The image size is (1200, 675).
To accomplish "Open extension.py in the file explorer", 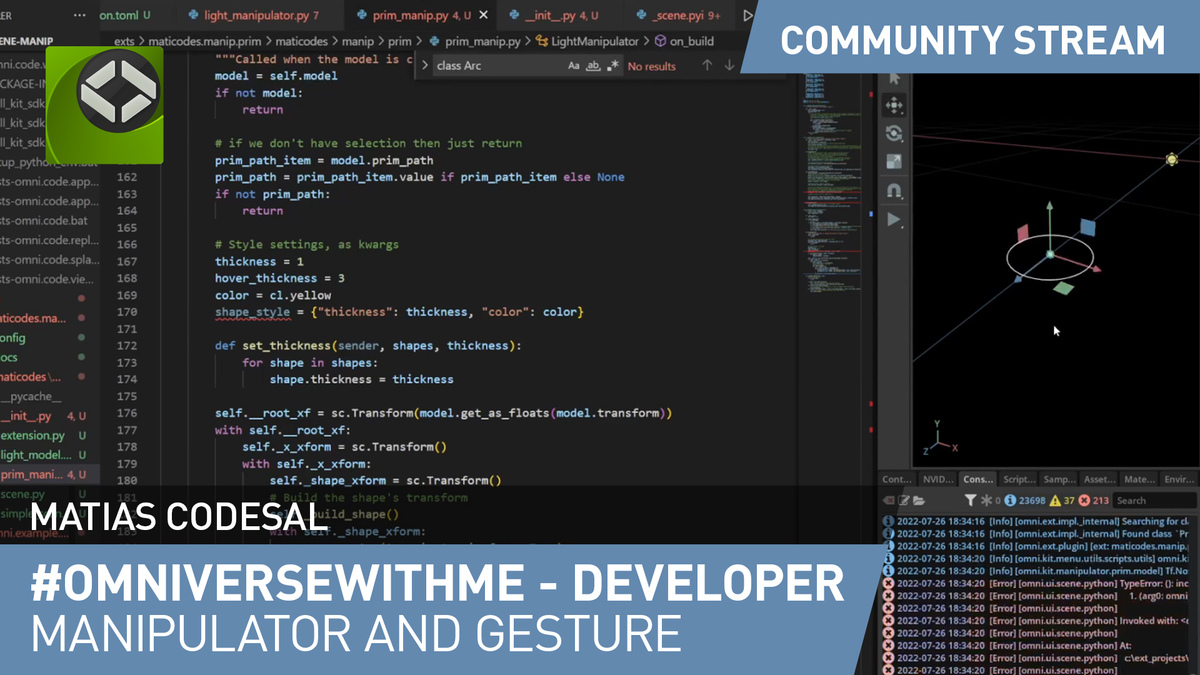I will (x=33, y=436).
